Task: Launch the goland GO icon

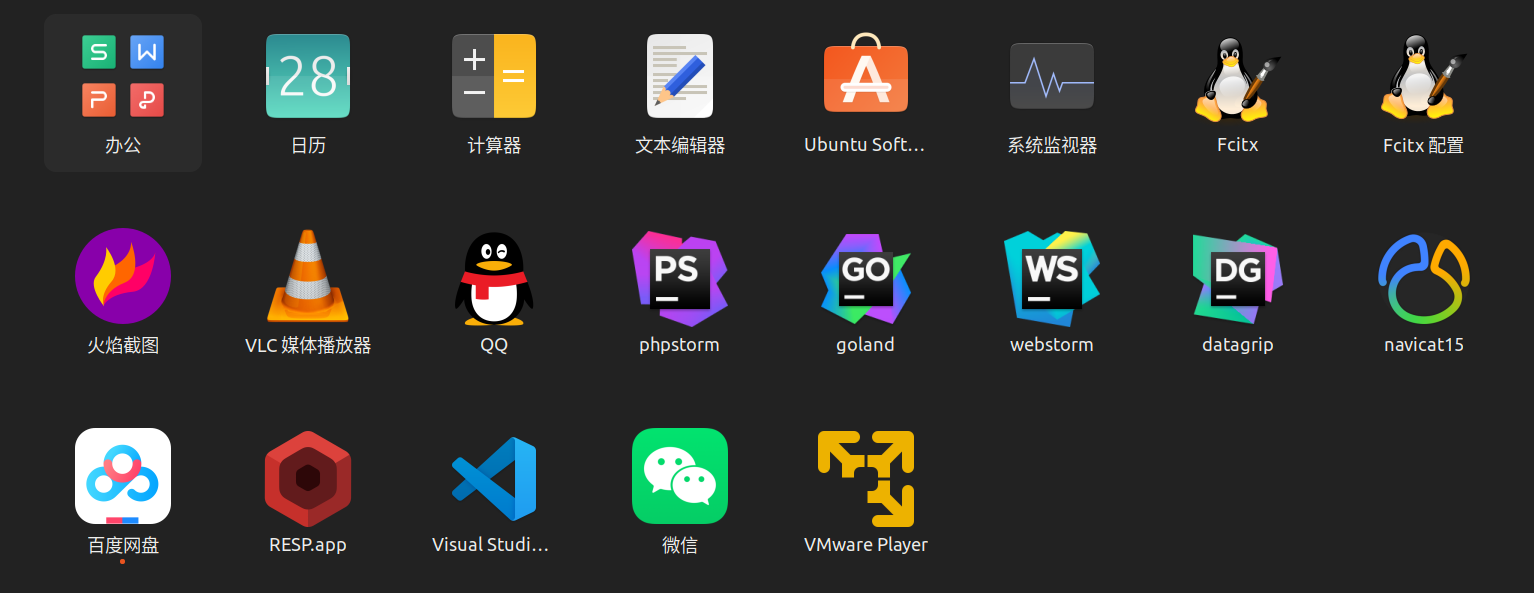Action: tap(866, 278)
